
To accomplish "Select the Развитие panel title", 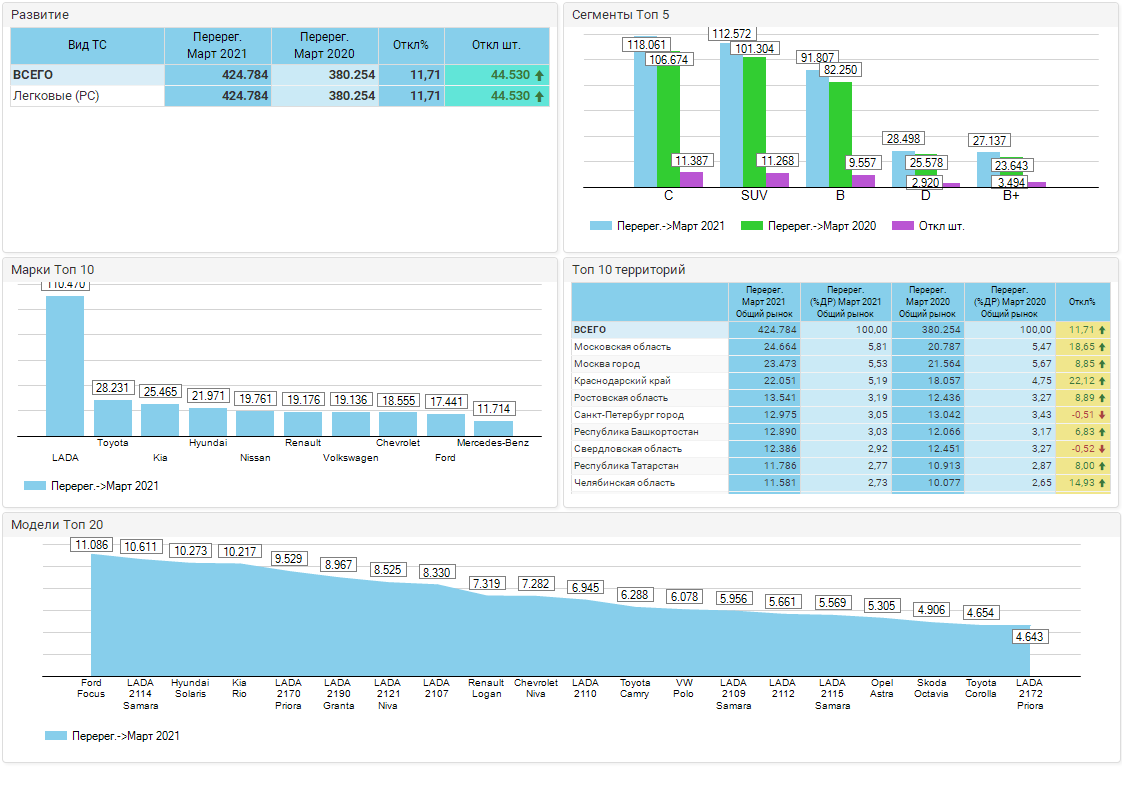I will (40, 15).
